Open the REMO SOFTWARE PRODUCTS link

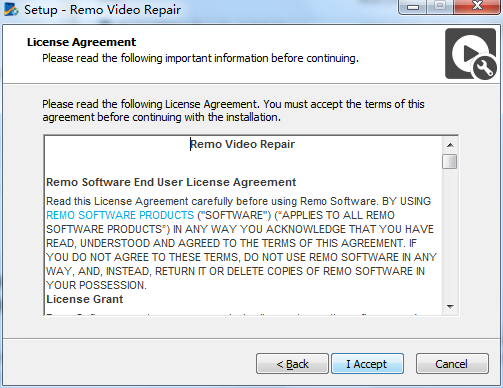tap(120, 215)
